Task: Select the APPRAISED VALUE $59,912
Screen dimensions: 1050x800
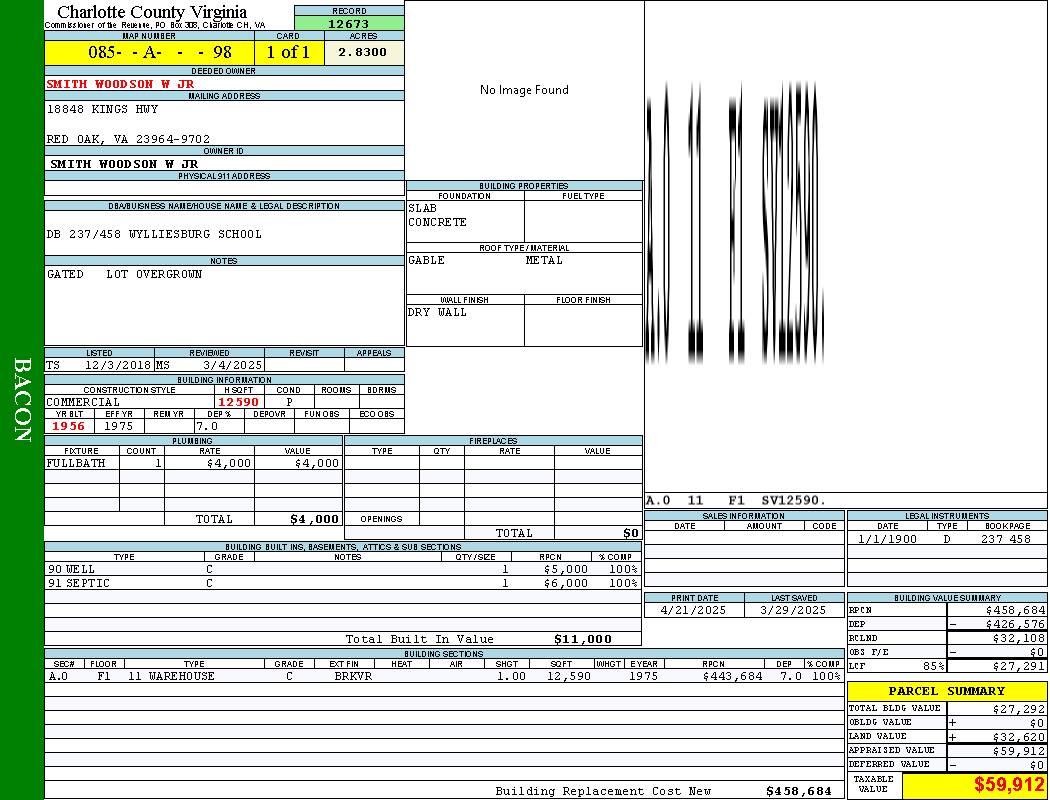Action: [1019, 751]
